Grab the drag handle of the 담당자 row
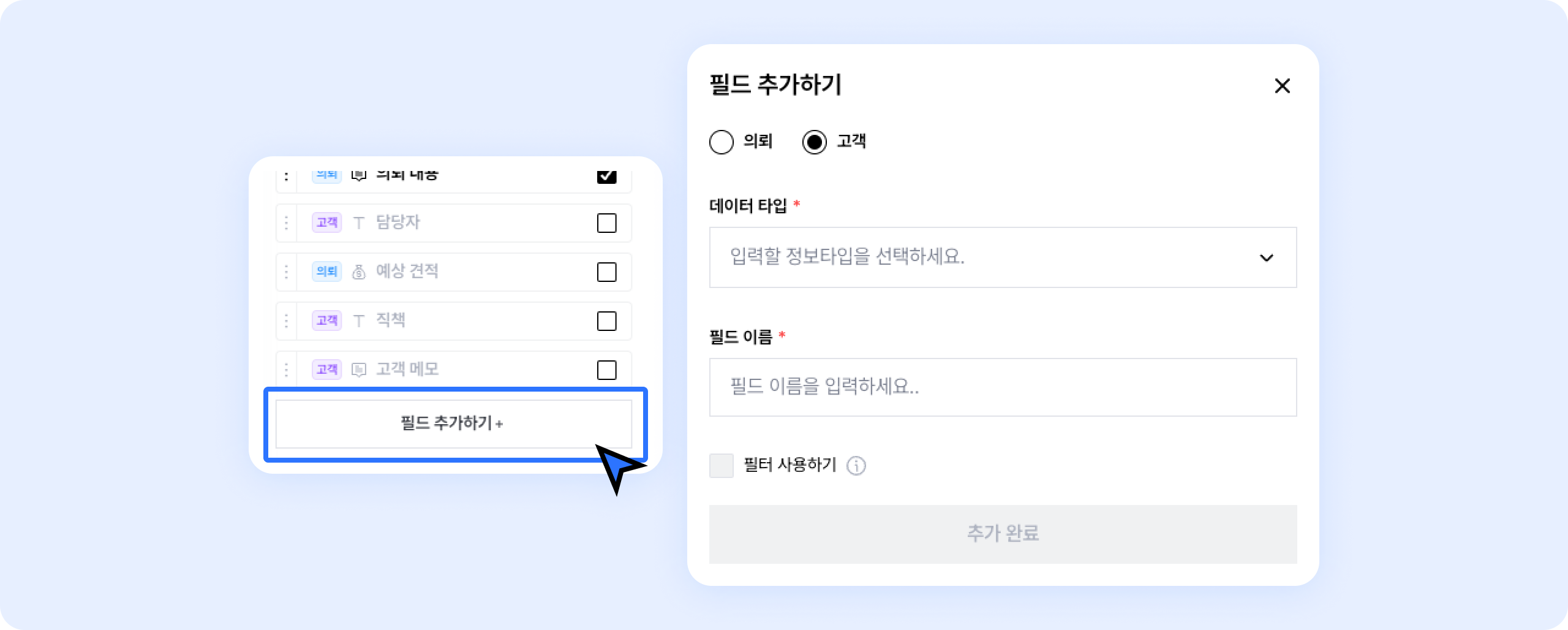 [286, 222]
